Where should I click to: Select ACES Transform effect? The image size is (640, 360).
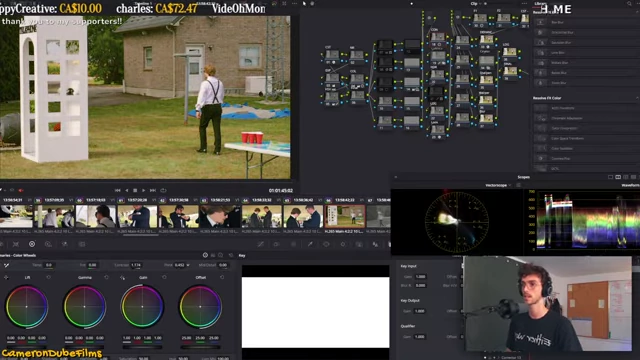pyautogui.click(x=587, y=108)
